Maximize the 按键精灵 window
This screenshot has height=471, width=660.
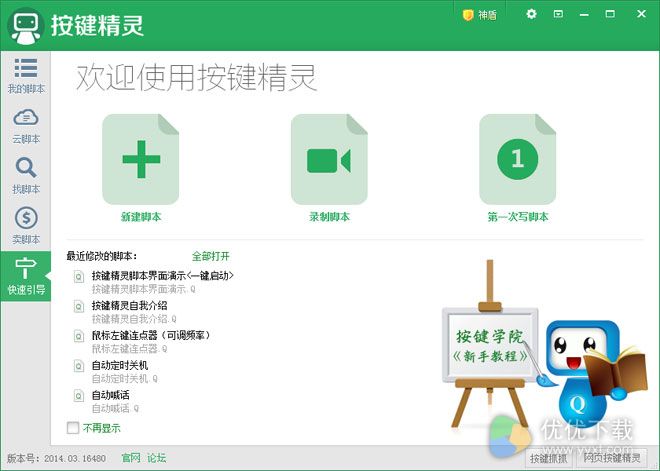(x=610, y=14)
